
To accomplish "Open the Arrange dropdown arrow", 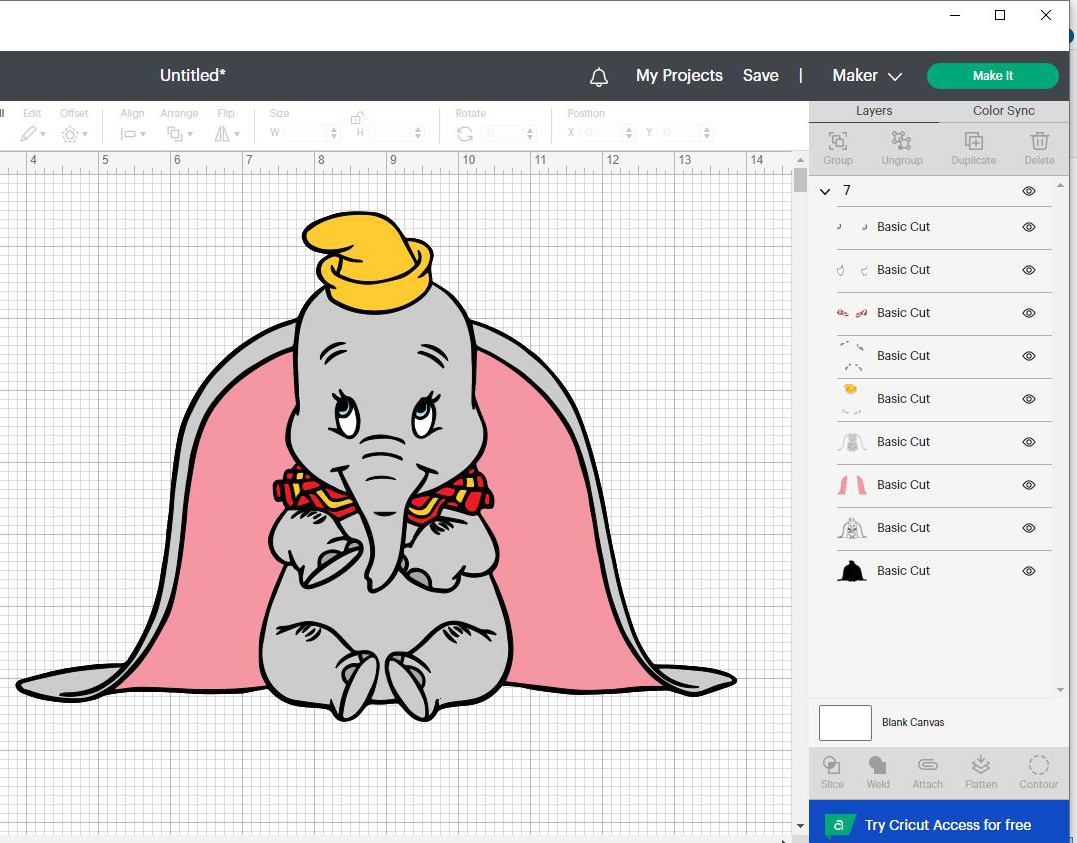I will tap(190, 135).
